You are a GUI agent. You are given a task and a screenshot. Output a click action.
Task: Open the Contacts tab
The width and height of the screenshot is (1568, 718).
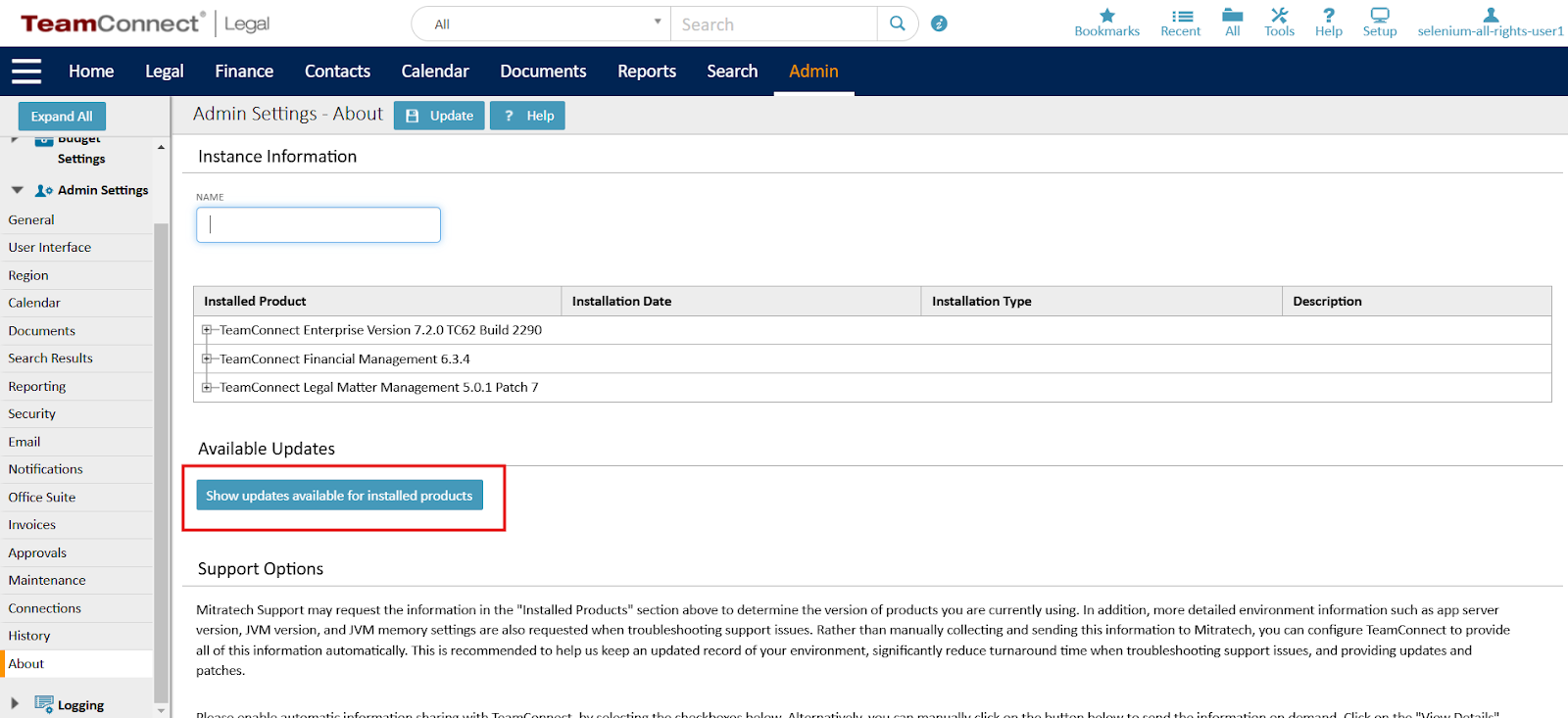(337, 72)
